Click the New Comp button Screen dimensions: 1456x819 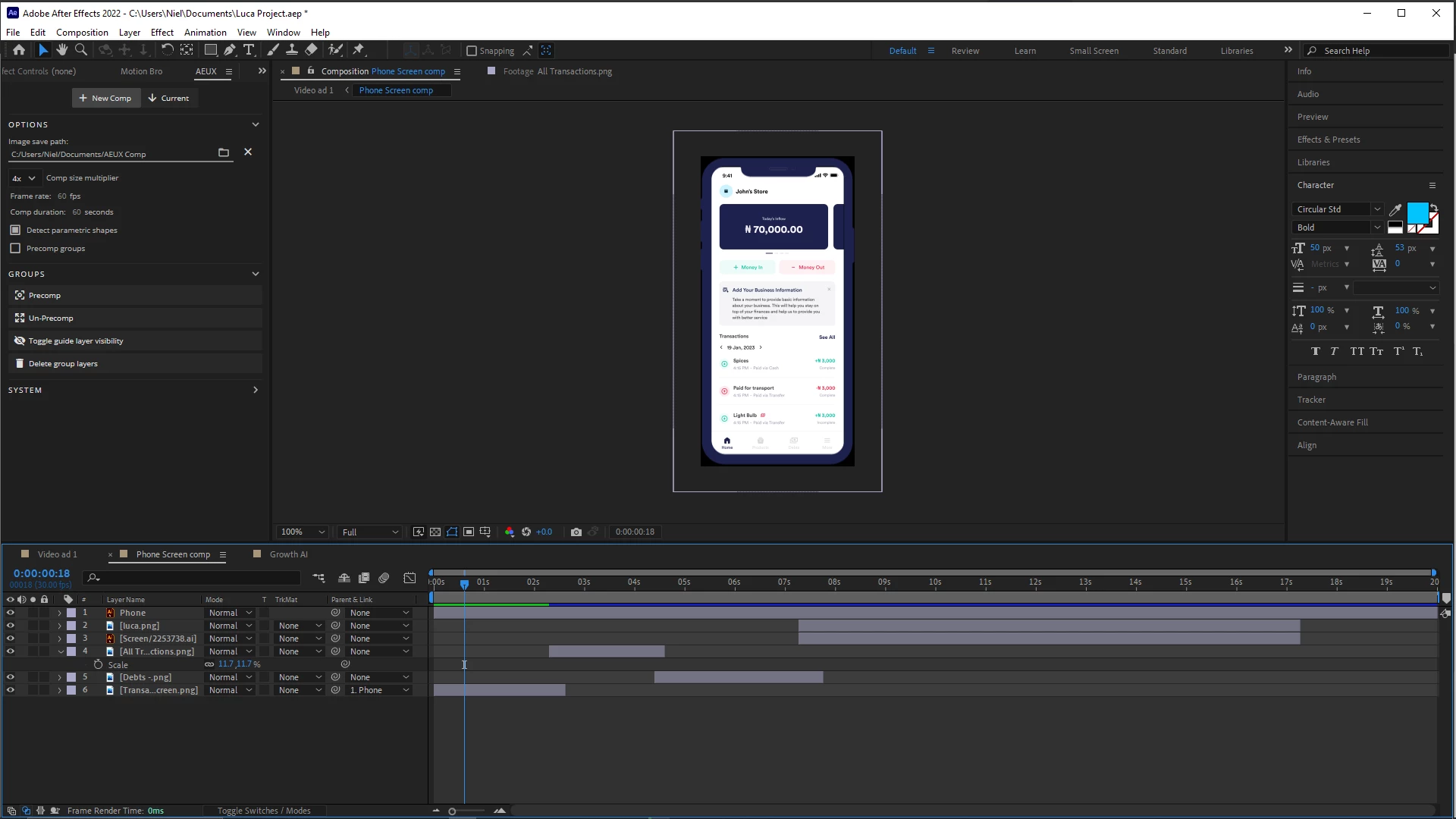(105, 98)
